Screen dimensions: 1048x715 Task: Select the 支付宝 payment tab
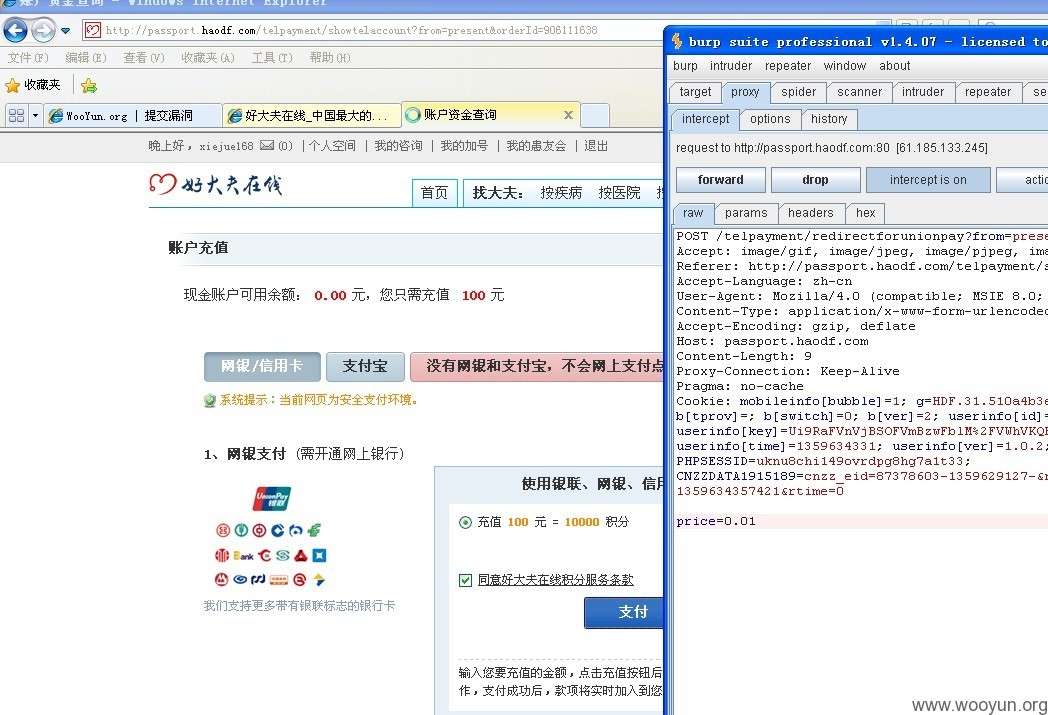tap(365, 366)
